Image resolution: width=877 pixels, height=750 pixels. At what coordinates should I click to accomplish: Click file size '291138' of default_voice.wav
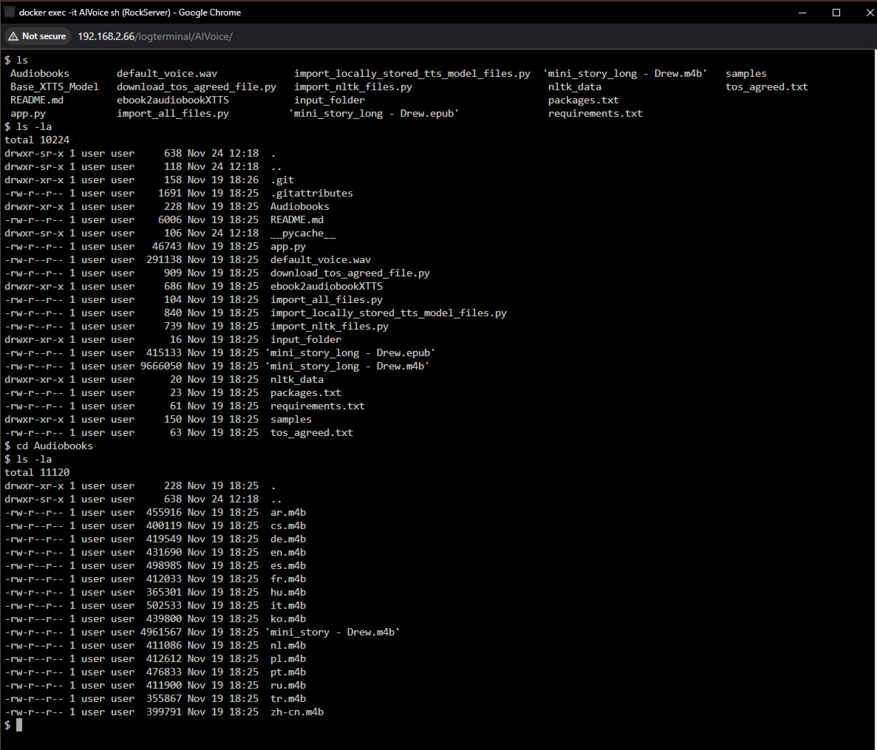pos(164,260)
